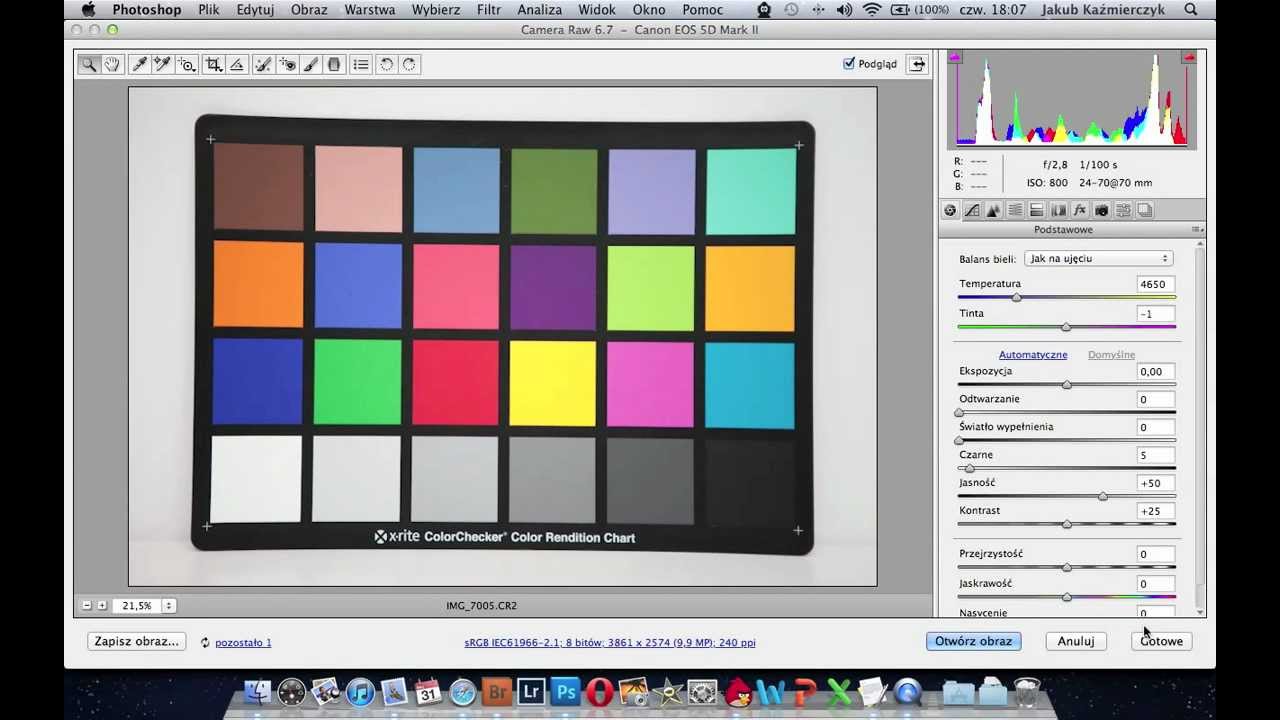Open the Presets panel tab
This screenshot has width=1280, height=720.
pos(1123,210)
